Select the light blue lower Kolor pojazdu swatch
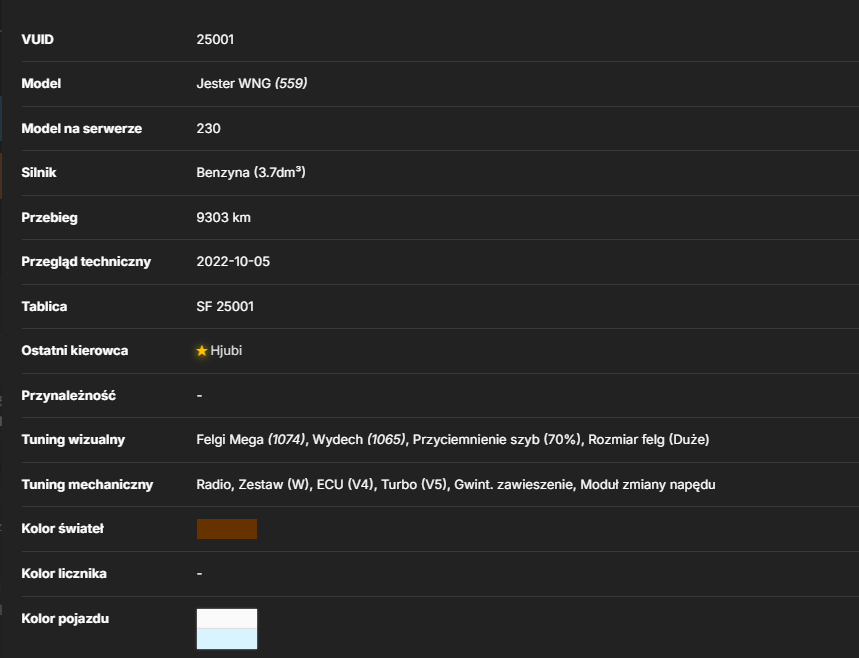The height and width of the screenshot is (658, 859). pyautogui.click(x=227, y=639)
